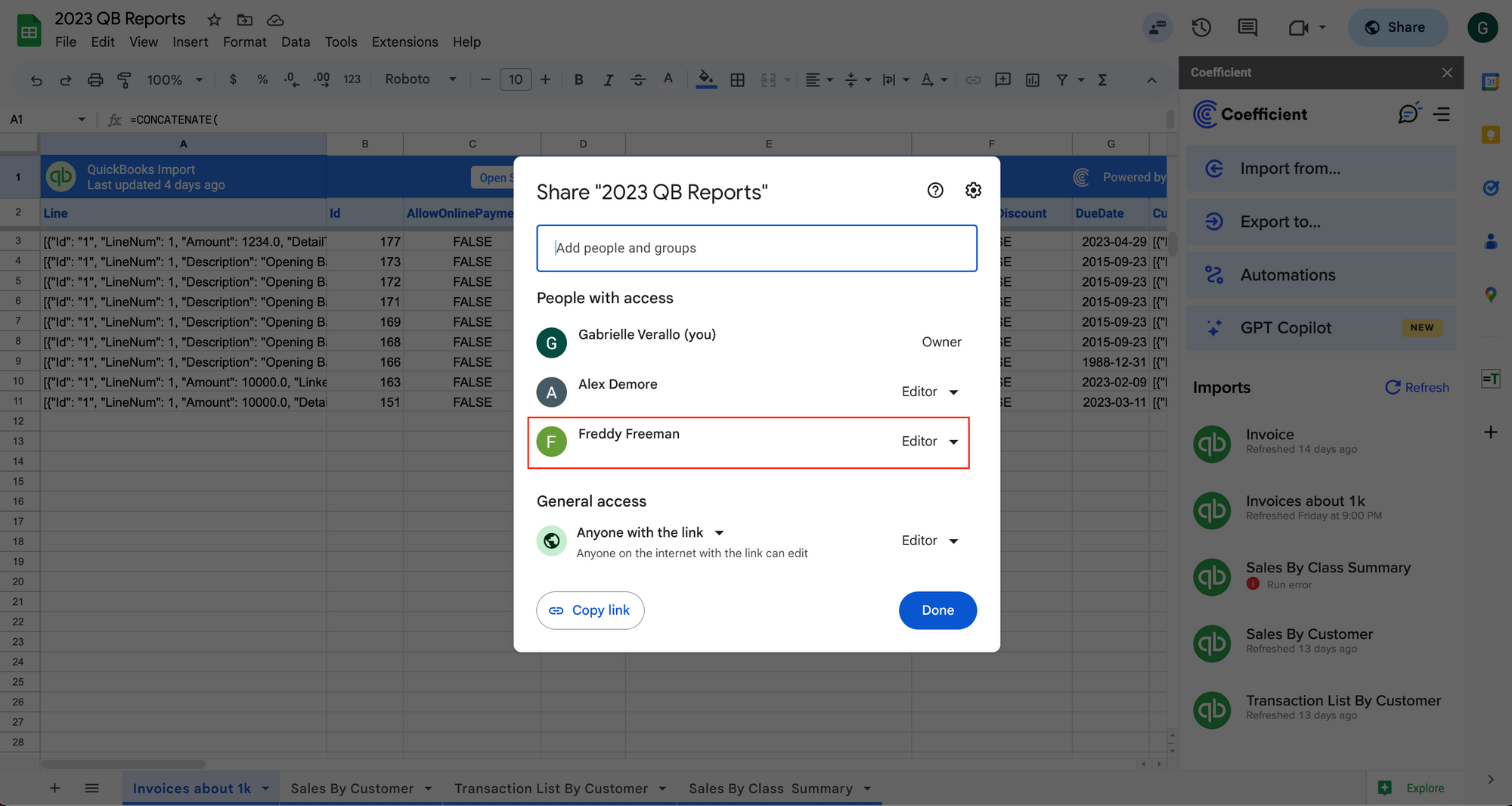The width and height of the screenshot is (1512, 806).
Task: Print the spreadsheet with printer icon
Action: click(x=94, y=79)
